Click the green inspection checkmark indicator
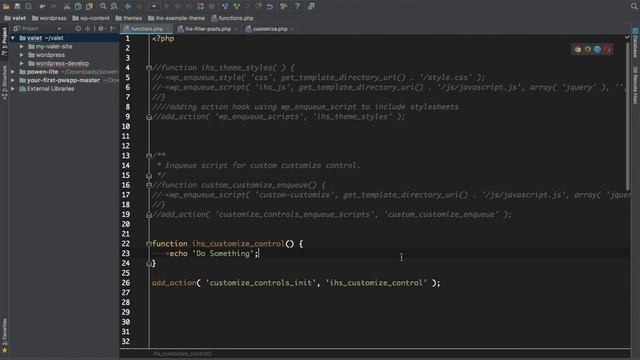 (x=627, y=38)
